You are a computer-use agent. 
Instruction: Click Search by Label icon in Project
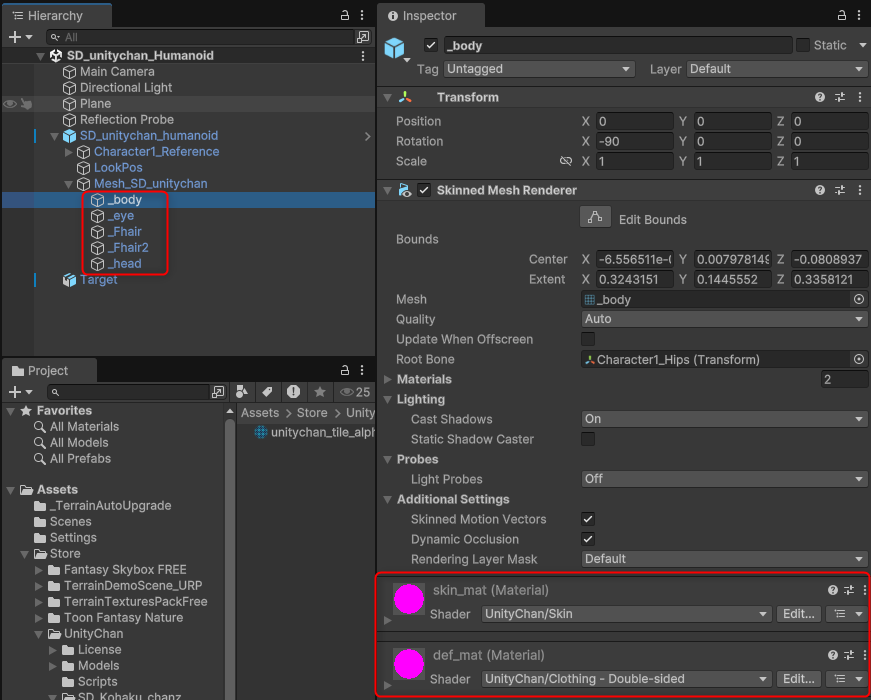tap(268, 392)
